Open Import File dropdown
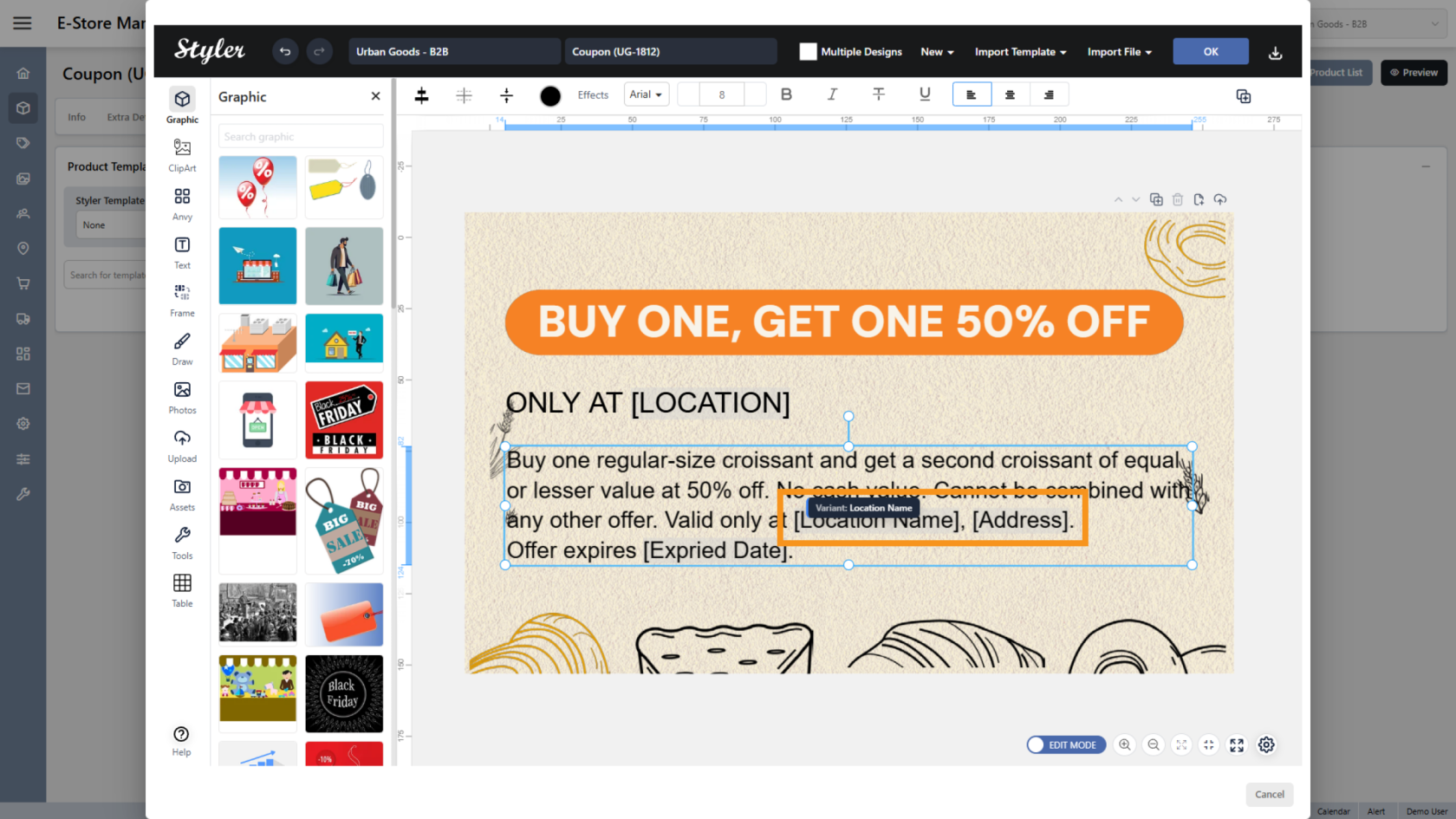Image resolution: width=1456 pixels, height=819 pixels. [1120, 52]
